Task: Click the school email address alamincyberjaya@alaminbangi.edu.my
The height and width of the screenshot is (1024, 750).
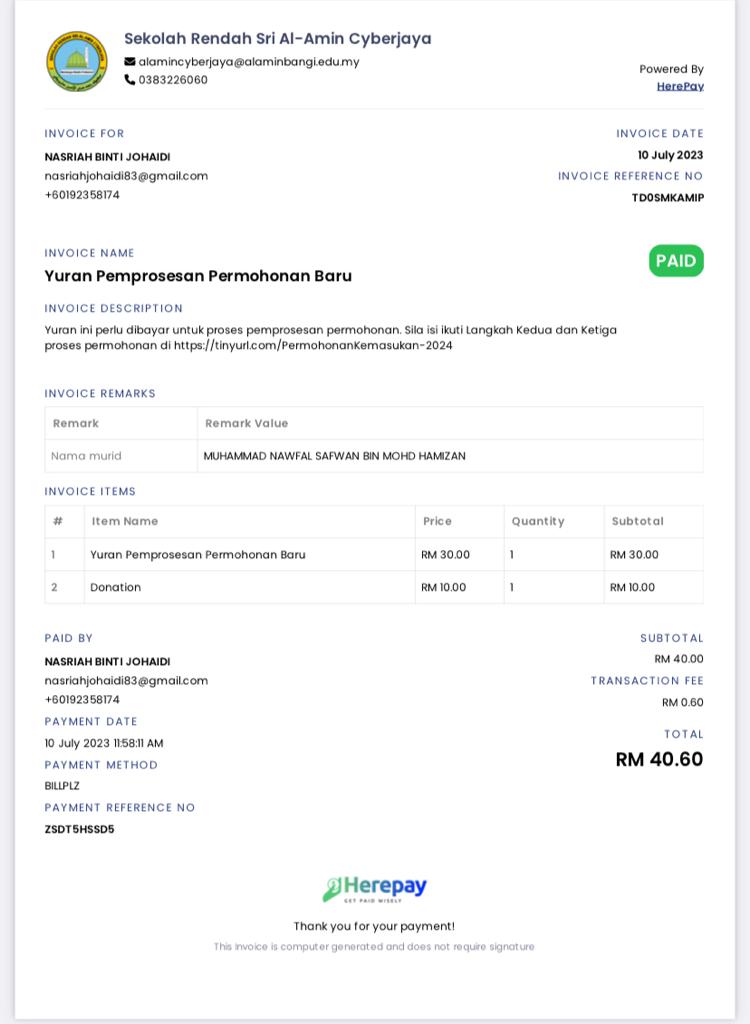Action: (249, 62)
